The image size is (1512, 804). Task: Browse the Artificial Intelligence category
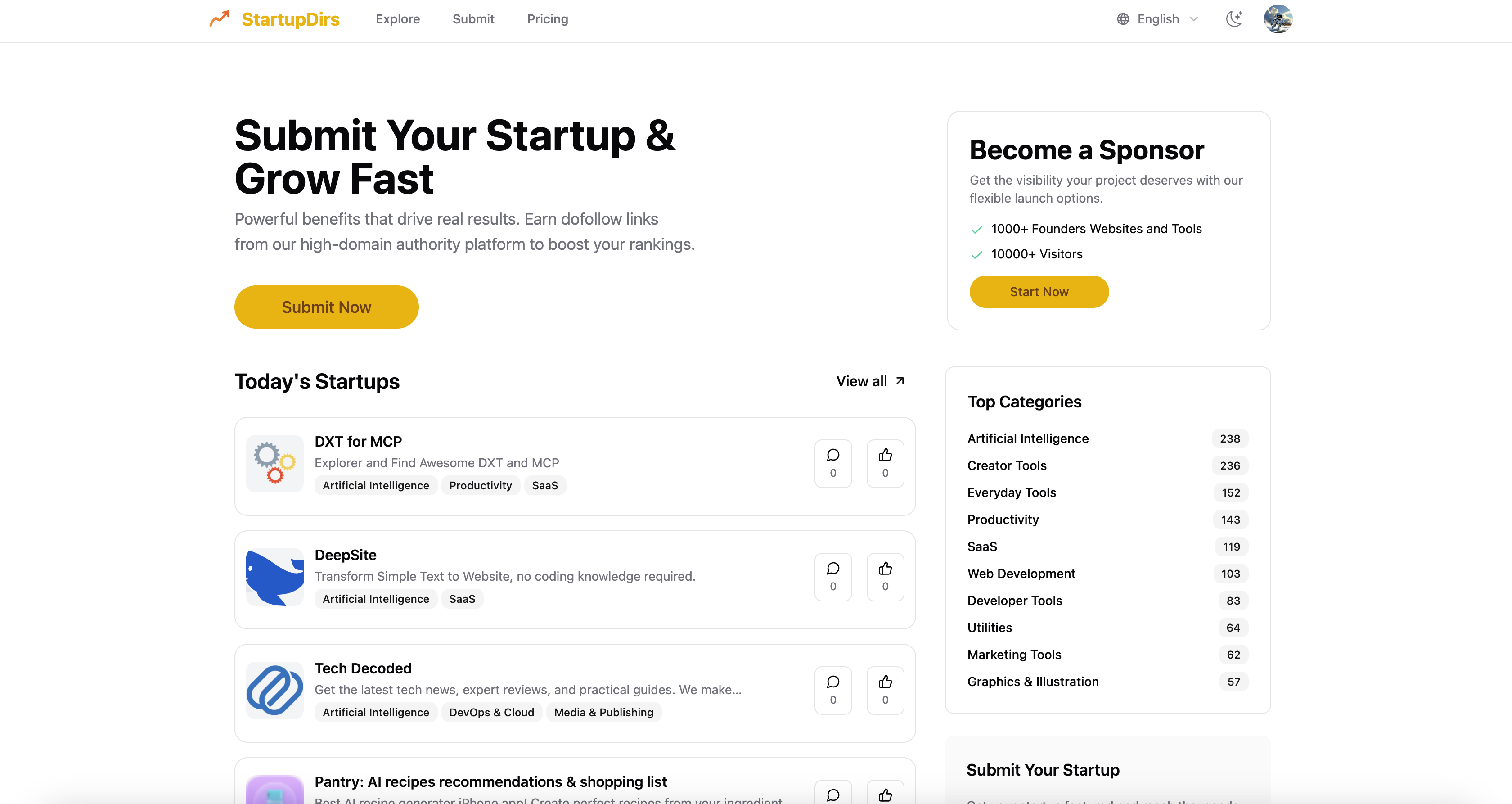point(1028,438)
